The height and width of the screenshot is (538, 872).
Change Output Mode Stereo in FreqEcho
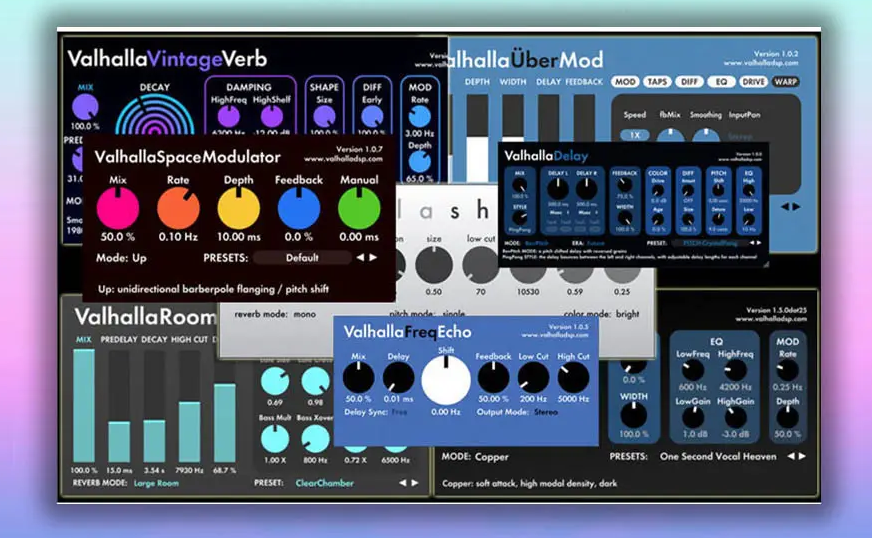coord(546,412)
